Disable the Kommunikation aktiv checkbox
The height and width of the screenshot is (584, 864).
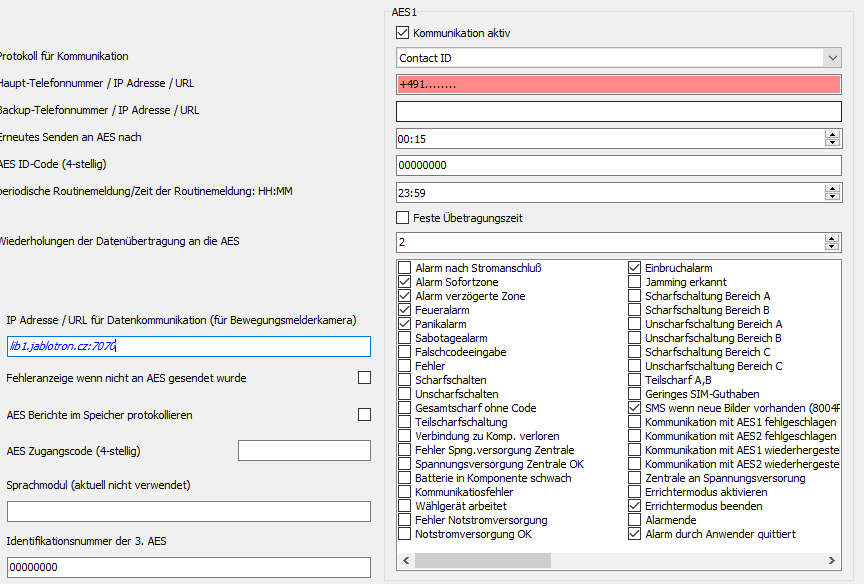point(404,33)
